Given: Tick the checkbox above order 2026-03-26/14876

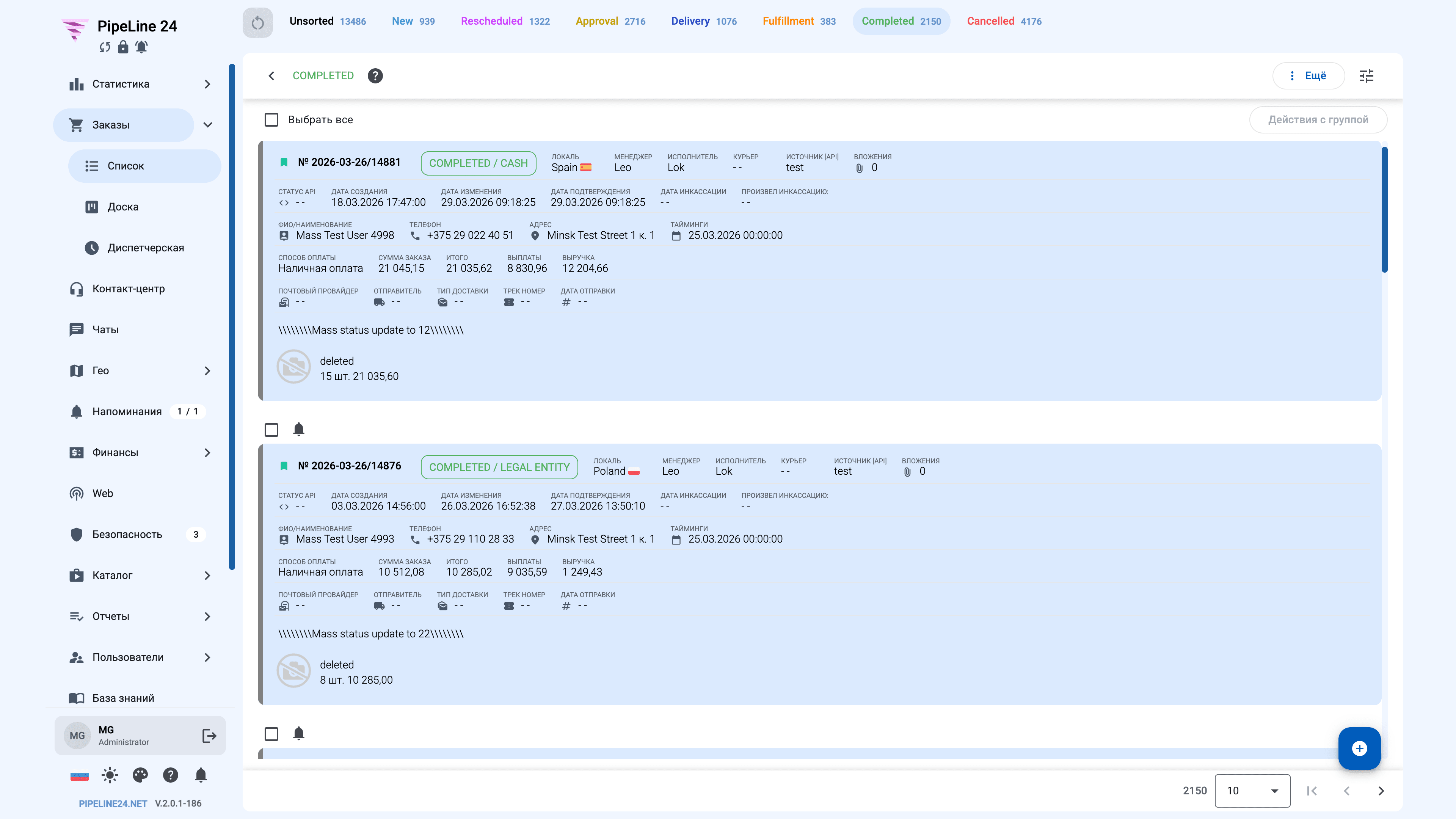Looking at the screenshot, I should [272, 430].
